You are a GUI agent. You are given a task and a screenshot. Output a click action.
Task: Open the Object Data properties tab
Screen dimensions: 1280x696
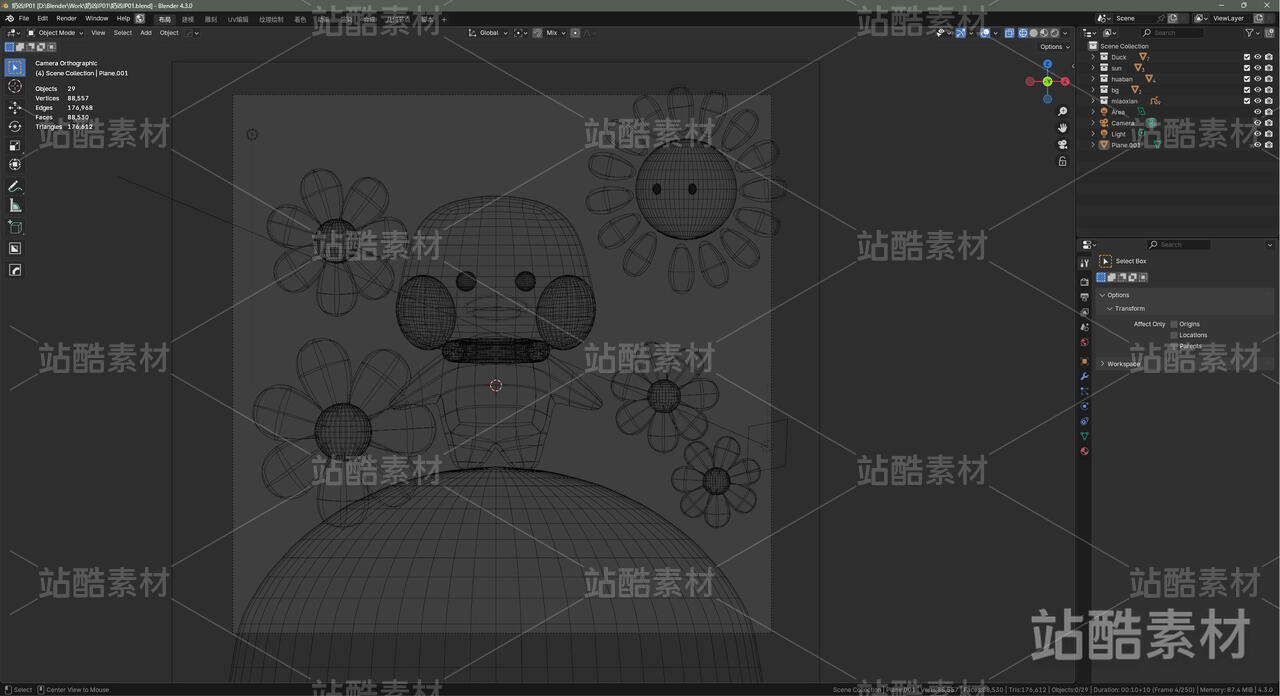click(x=1084, y=436)
